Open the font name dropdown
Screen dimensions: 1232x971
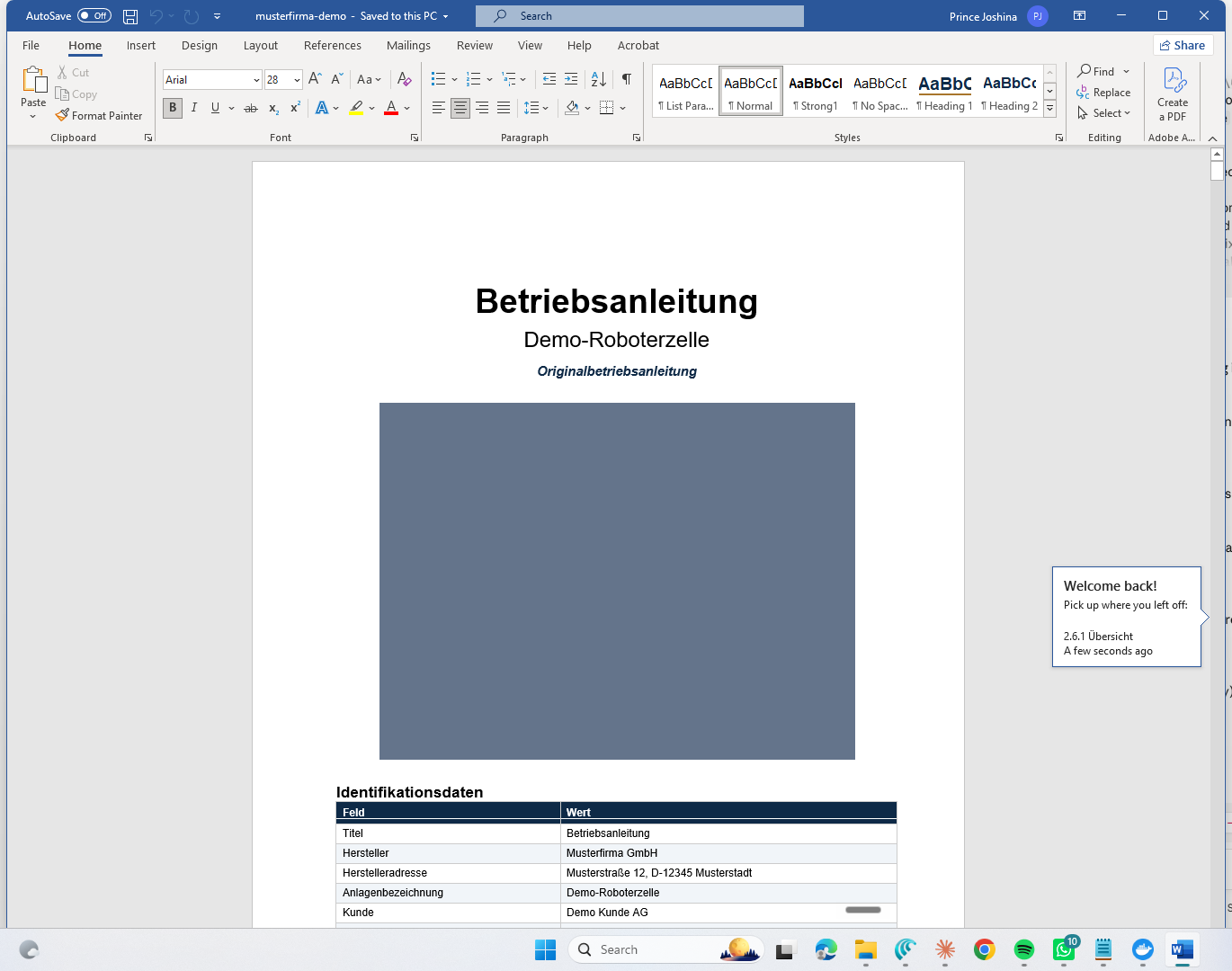pyautogui.click(x=256, y=80)
